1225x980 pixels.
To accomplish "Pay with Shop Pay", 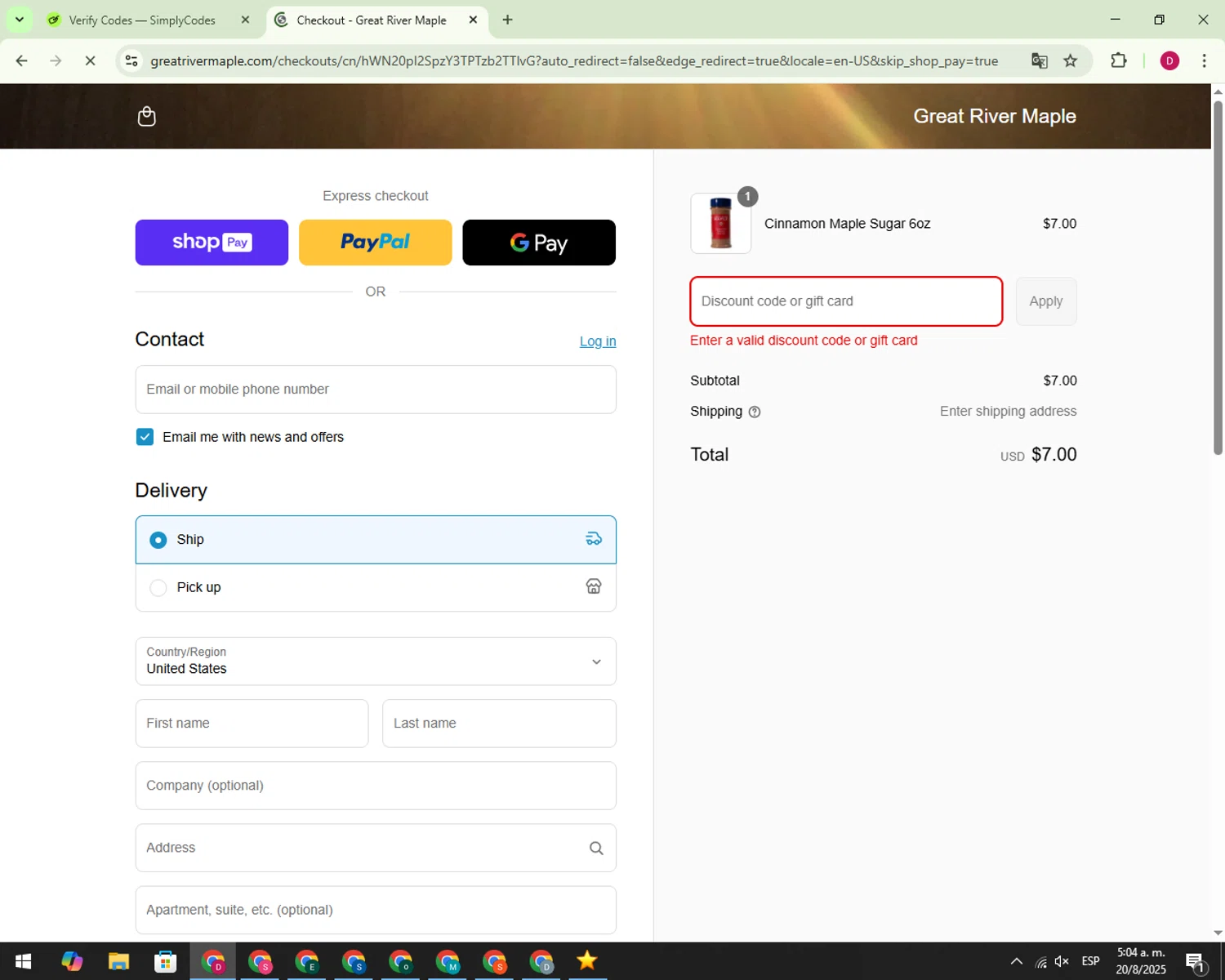I will (x=212, y=243).
